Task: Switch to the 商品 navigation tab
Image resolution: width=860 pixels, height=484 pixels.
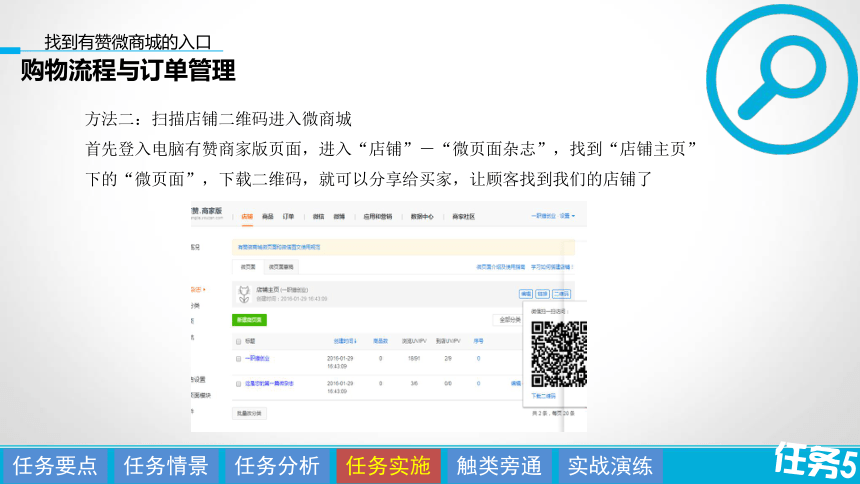Action: pyautogui.click(x=268, y=217)
